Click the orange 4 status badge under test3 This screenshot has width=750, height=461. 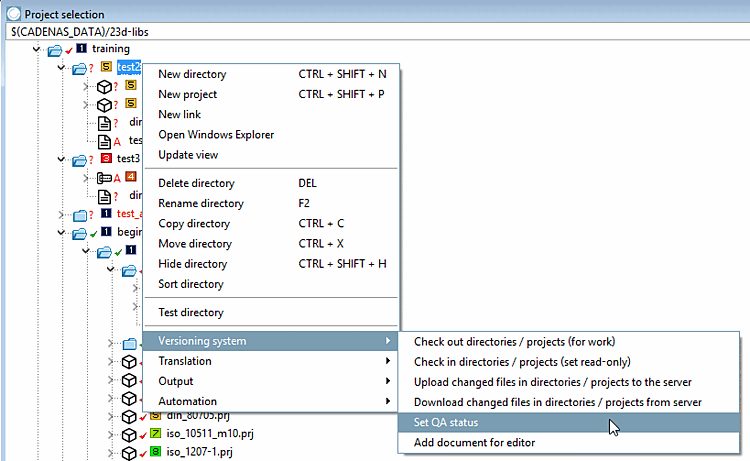[x=131, y=176]
